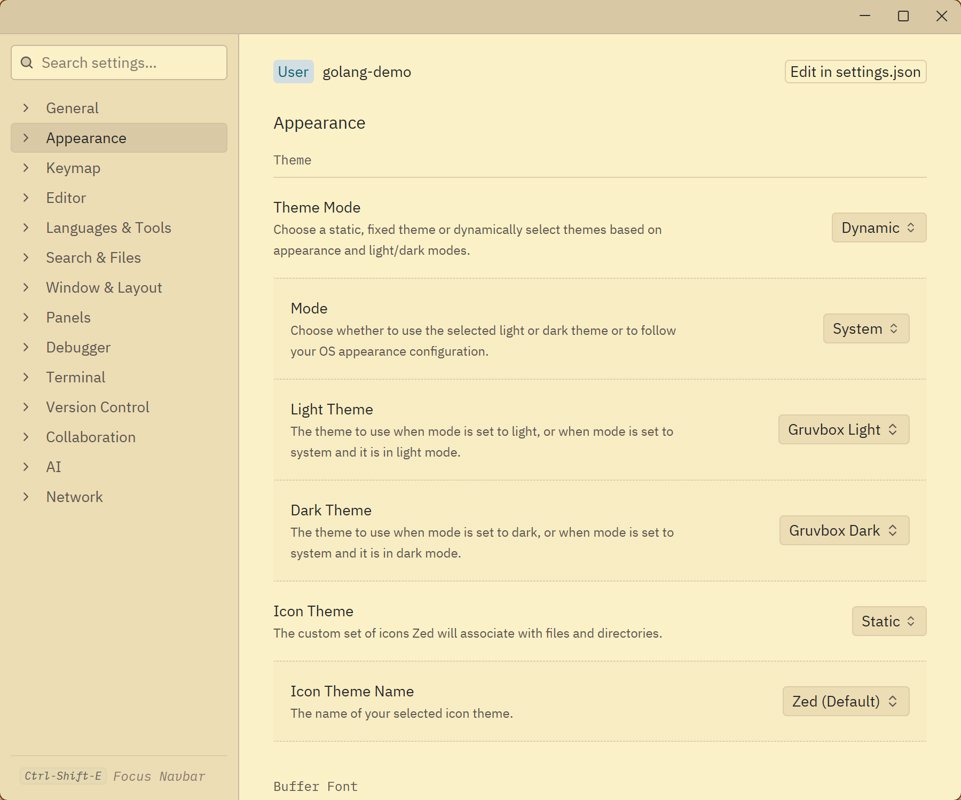961x800 pixels.
Task: Expand the Editor chevron arrow
Action: 26,198
